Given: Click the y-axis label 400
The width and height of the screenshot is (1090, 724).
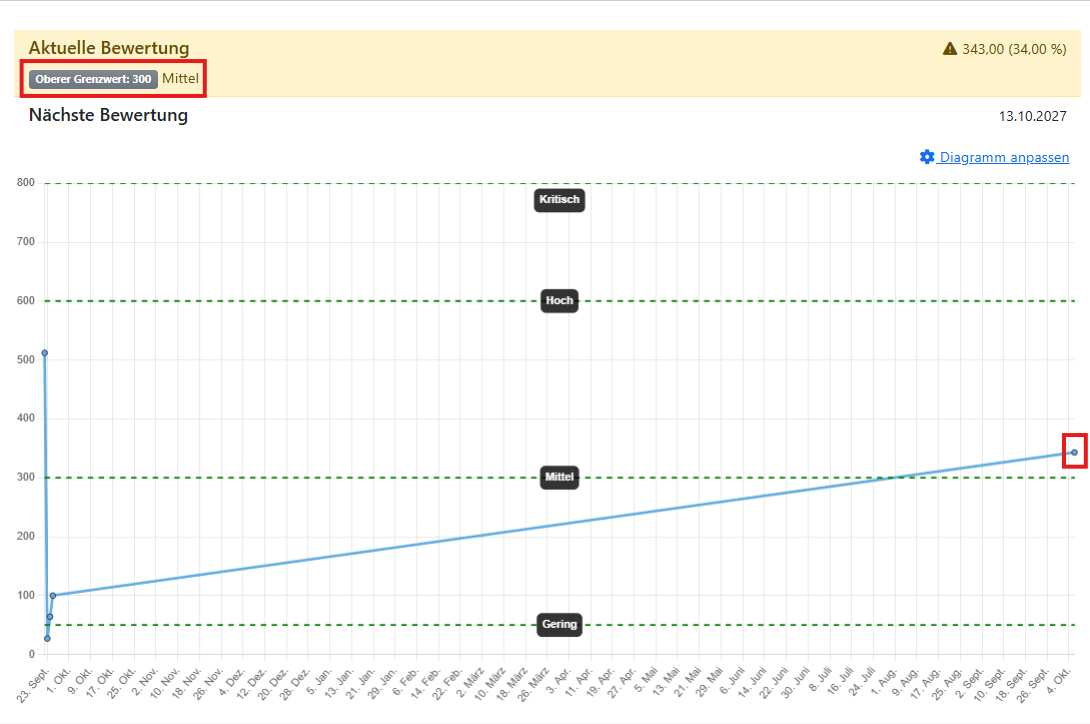Looking at the screenshot, I should point(26,418).
